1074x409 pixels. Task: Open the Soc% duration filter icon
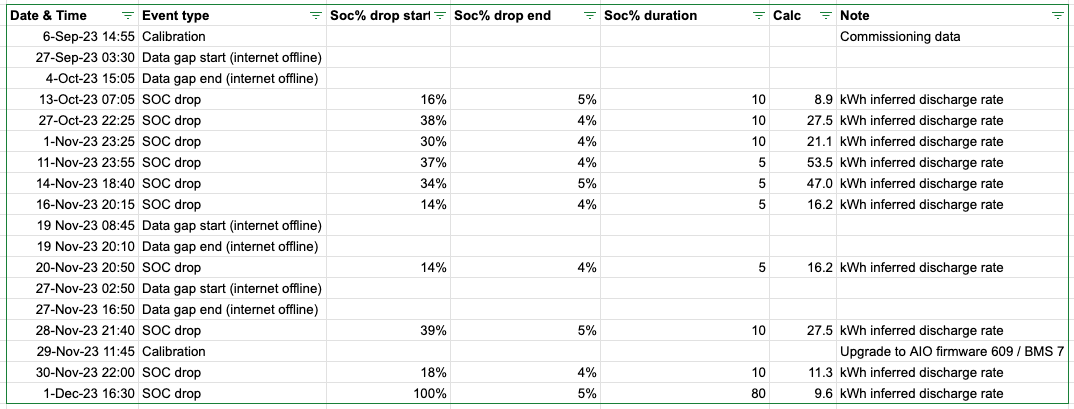[759, 16]
